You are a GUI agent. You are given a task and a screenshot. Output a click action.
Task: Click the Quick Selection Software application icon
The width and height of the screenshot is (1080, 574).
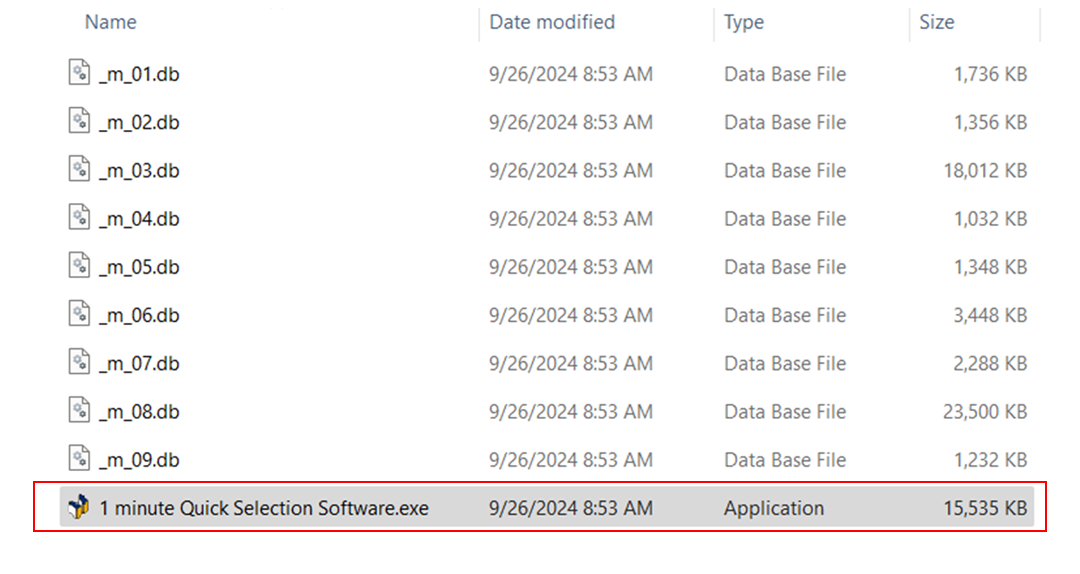79,508
